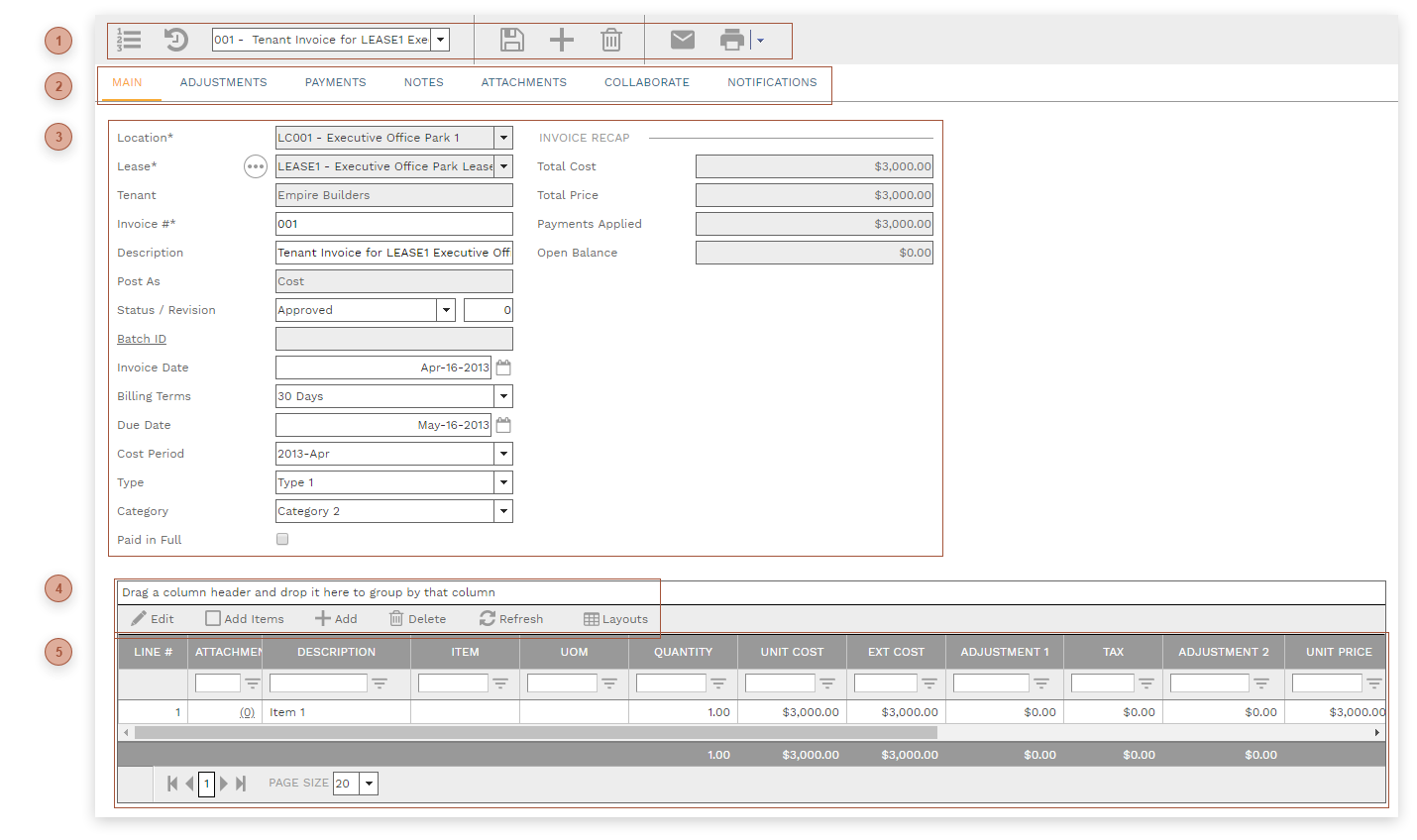This screenshot has width=1417, height=840.
Task: Delete the invoice using the trash icon
Action: [x=611, y=40]
